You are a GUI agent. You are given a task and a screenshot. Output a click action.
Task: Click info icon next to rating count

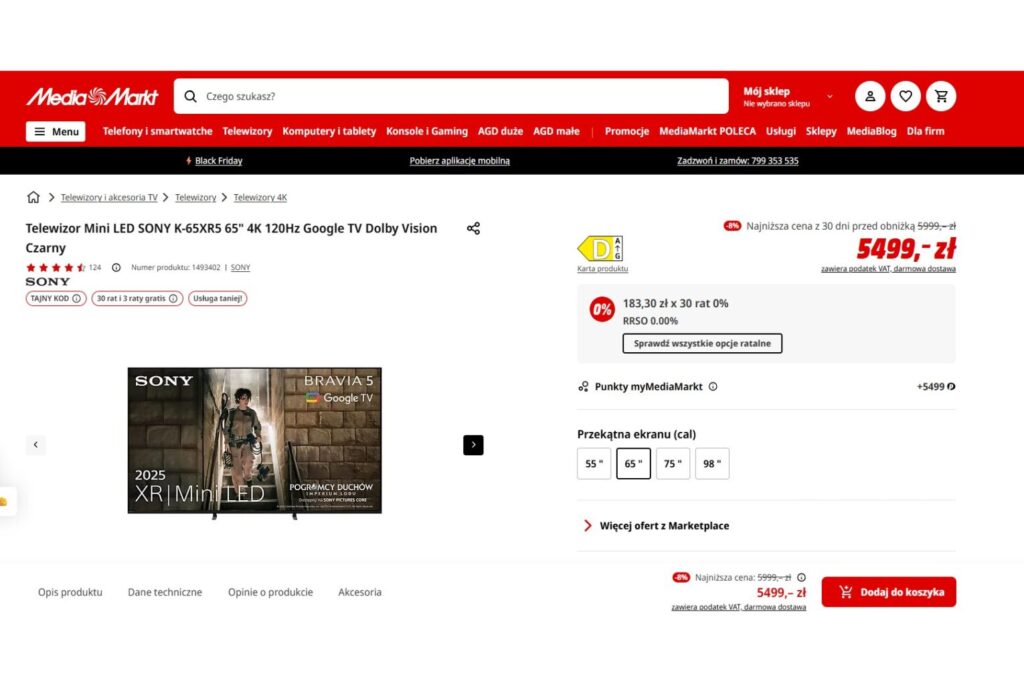[x=116, y=267]
